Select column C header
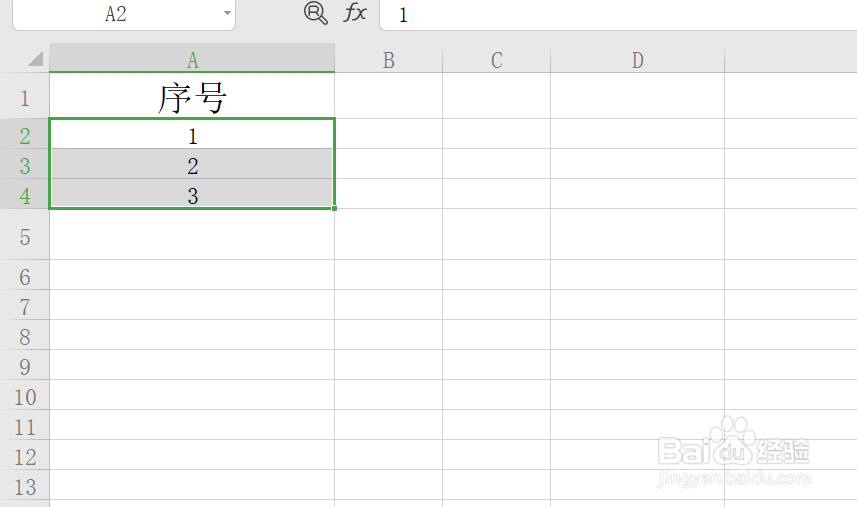The width and height of the screenshot is (857, 507). 496,60
